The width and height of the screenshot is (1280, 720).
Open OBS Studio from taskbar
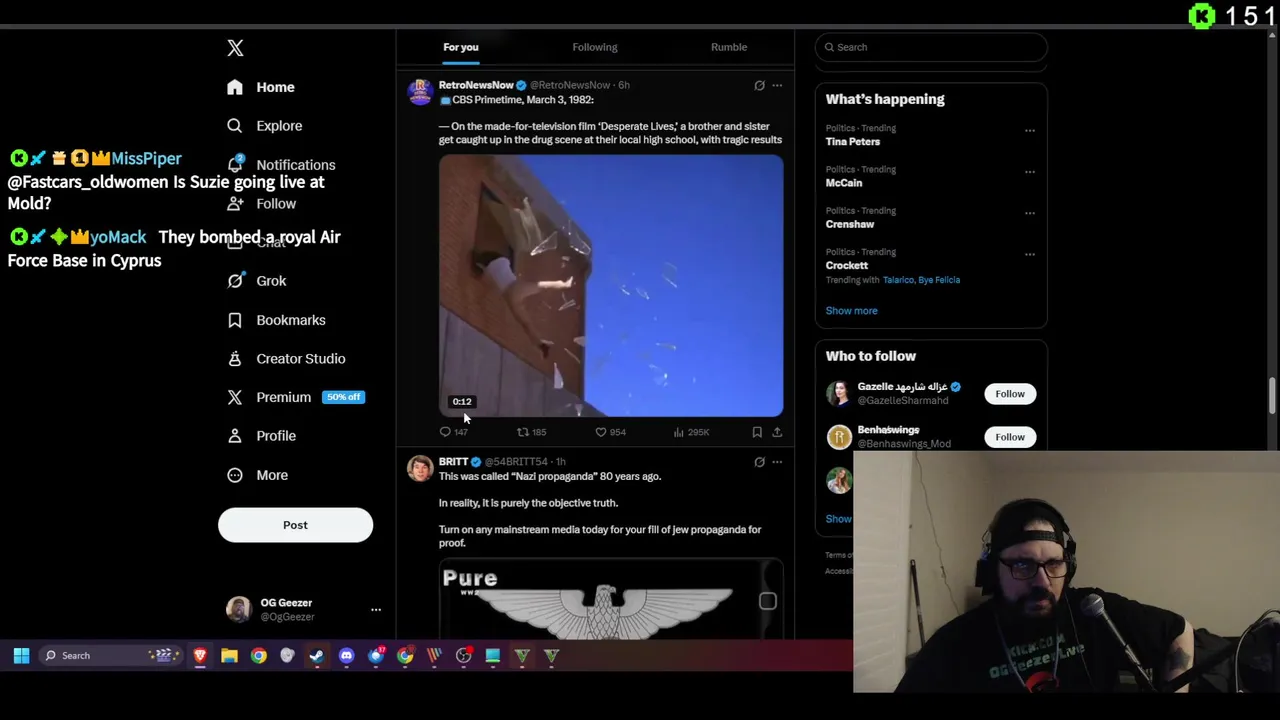point(463,656)
